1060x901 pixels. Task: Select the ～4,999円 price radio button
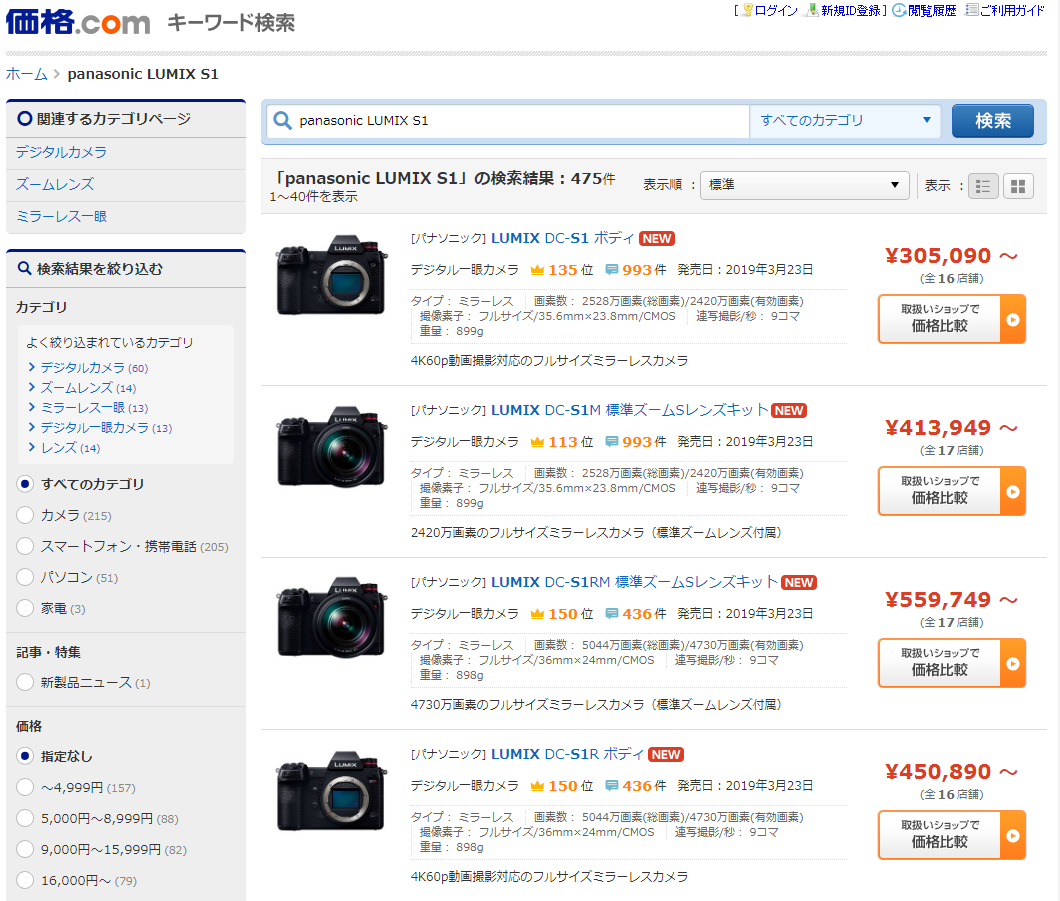pos(25,787)
